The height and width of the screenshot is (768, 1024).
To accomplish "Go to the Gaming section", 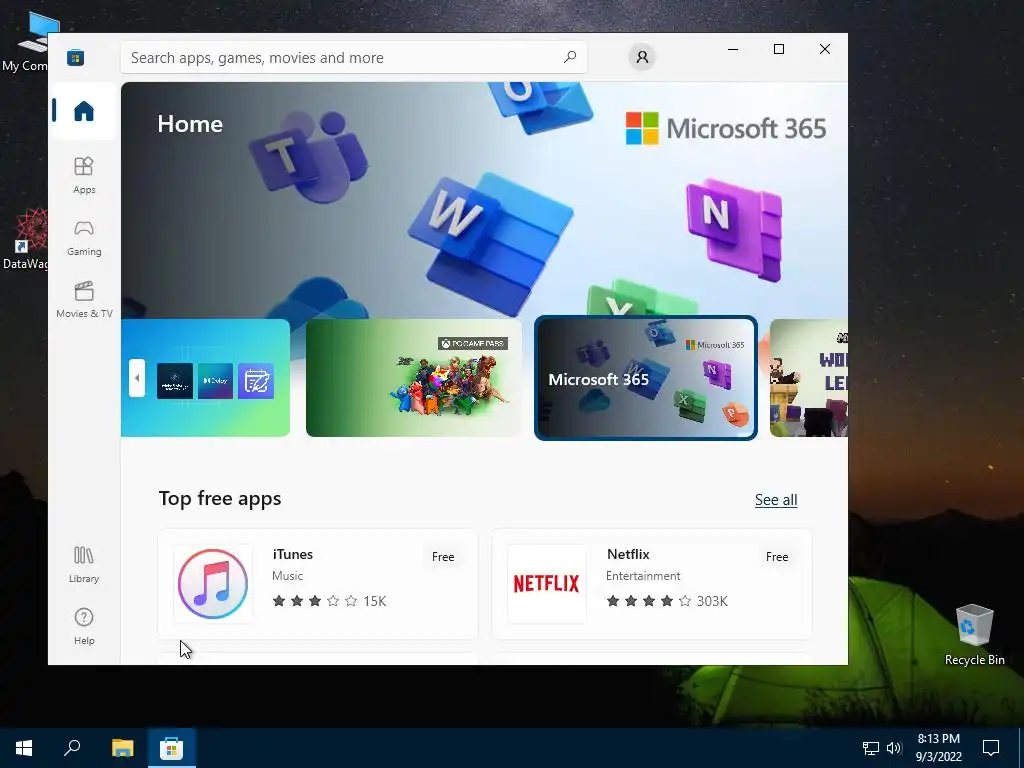I will (84, 238).
